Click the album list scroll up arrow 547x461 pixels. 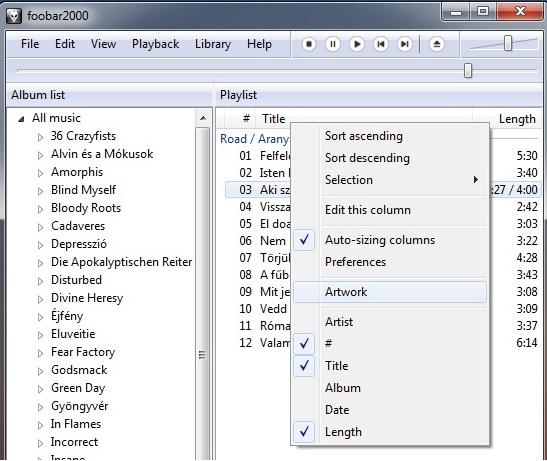203,118
